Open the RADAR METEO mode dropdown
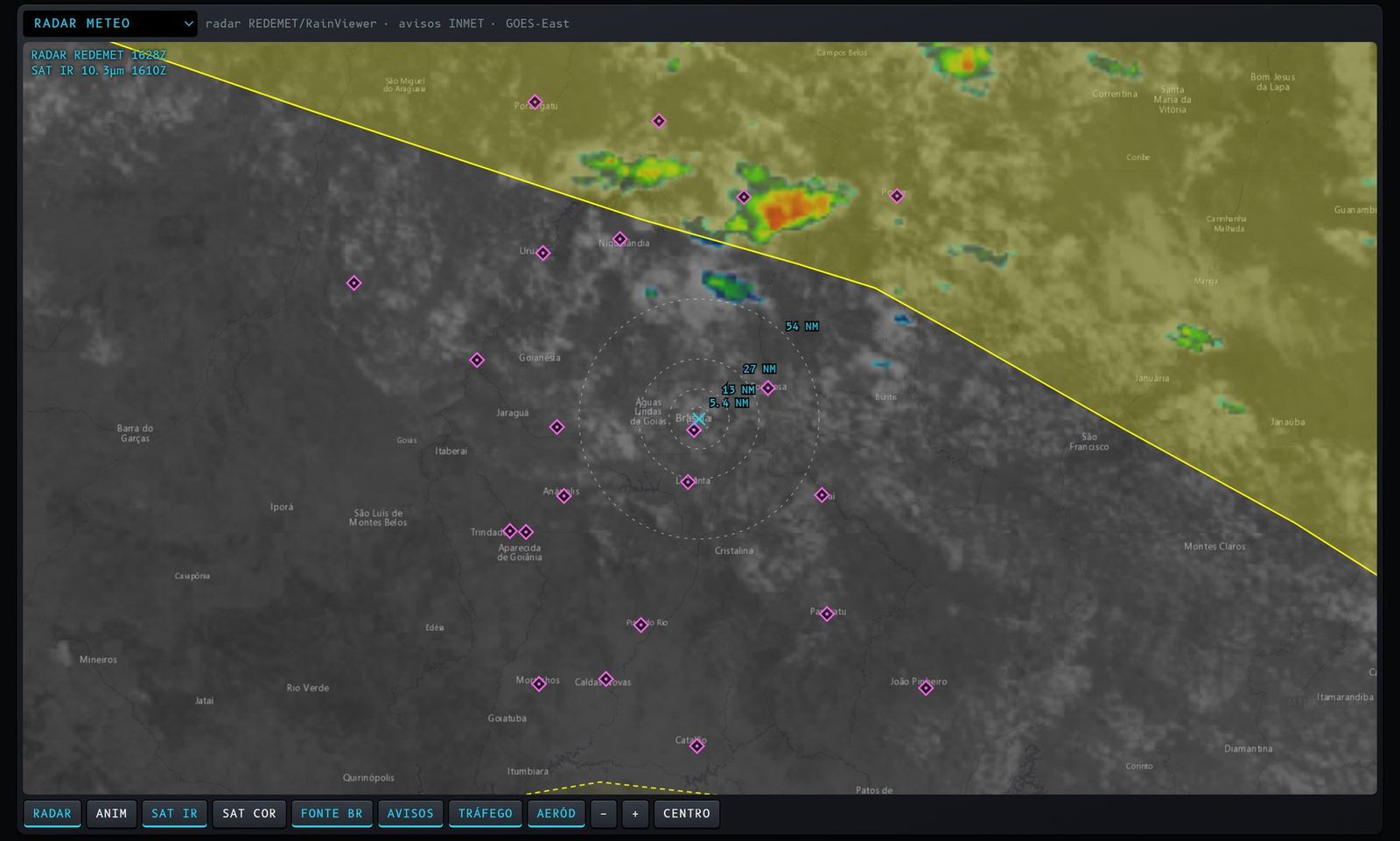 pos(109,24)
